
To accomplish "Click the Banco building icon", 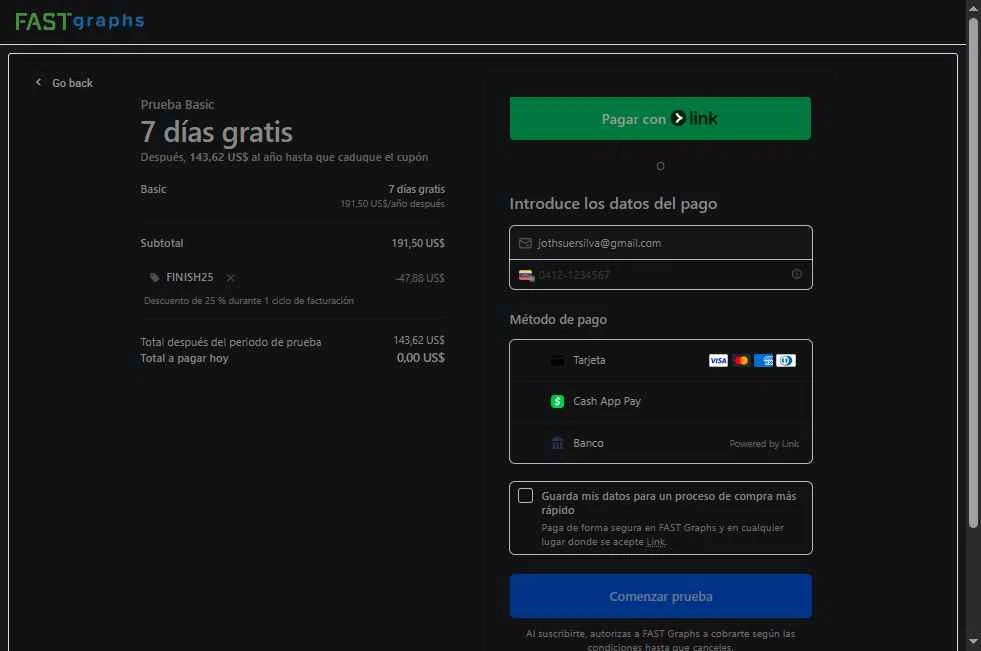I will [x=557, y=443].
